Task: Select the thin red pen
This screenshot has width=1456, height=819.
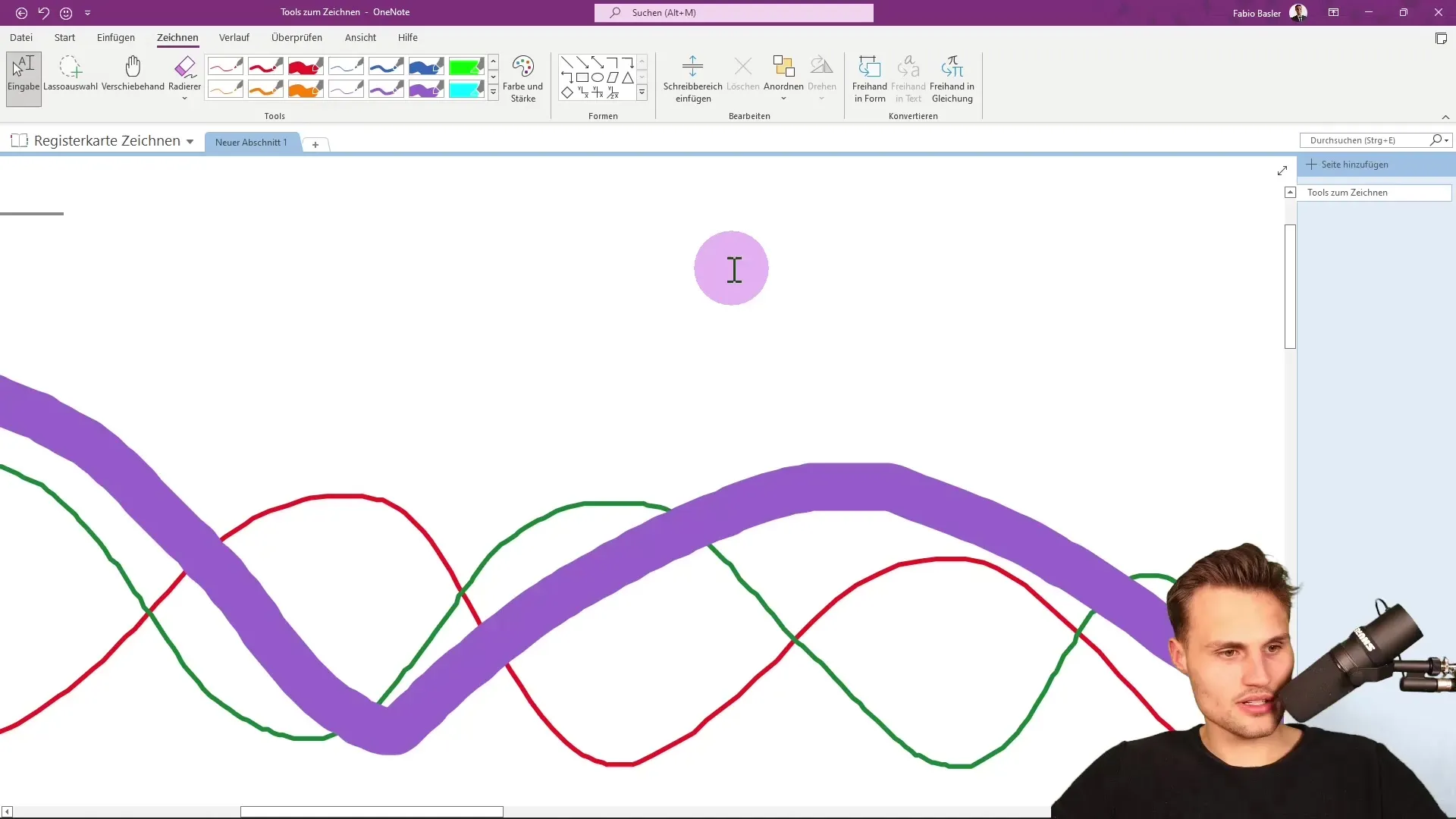Action: tap(225, 67)
